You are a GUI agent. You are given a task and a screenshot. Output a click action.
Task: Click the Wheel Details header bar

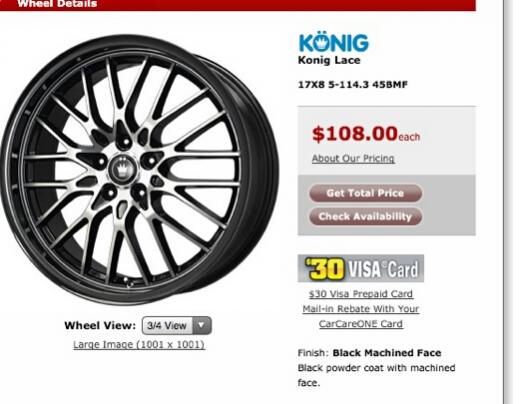pyautogui.click(x=238, y=5)
